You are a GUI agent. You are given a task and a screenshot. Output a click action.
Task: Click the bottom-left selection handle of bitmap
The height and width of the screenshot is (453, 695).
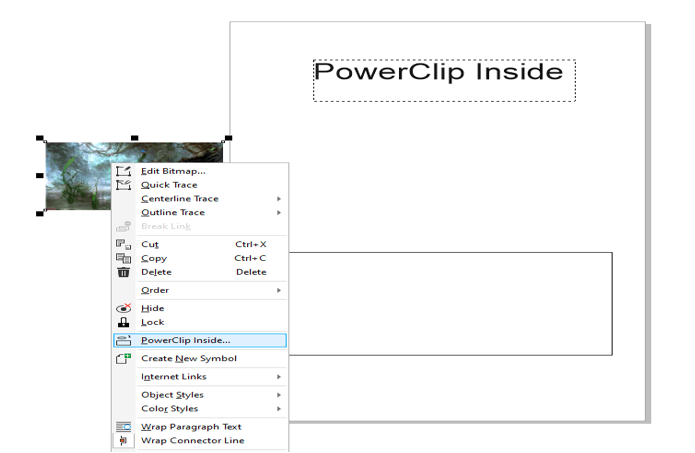pos(40,214)
